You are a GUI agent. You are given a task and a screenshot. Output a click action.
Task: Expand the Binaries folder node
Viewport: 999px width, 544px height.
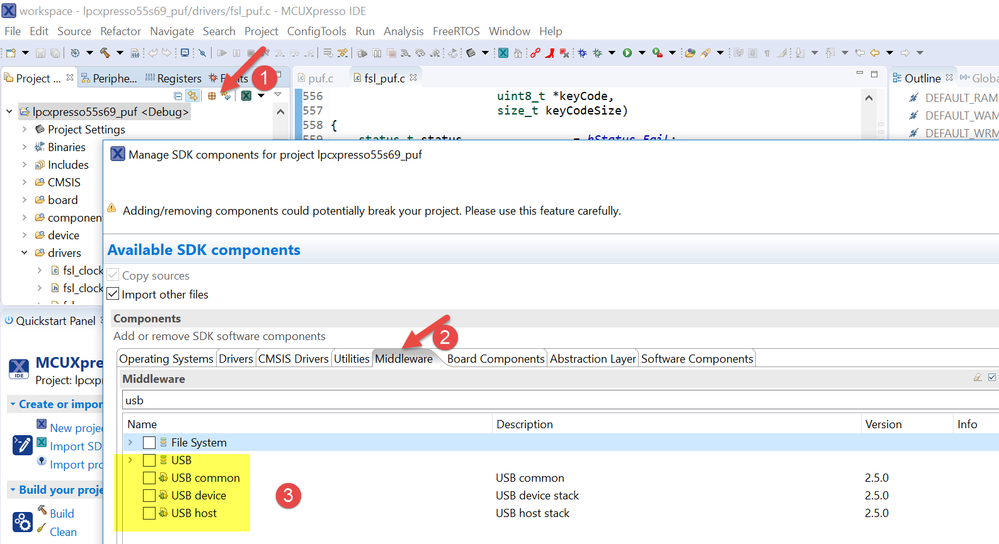coord(24,147)
